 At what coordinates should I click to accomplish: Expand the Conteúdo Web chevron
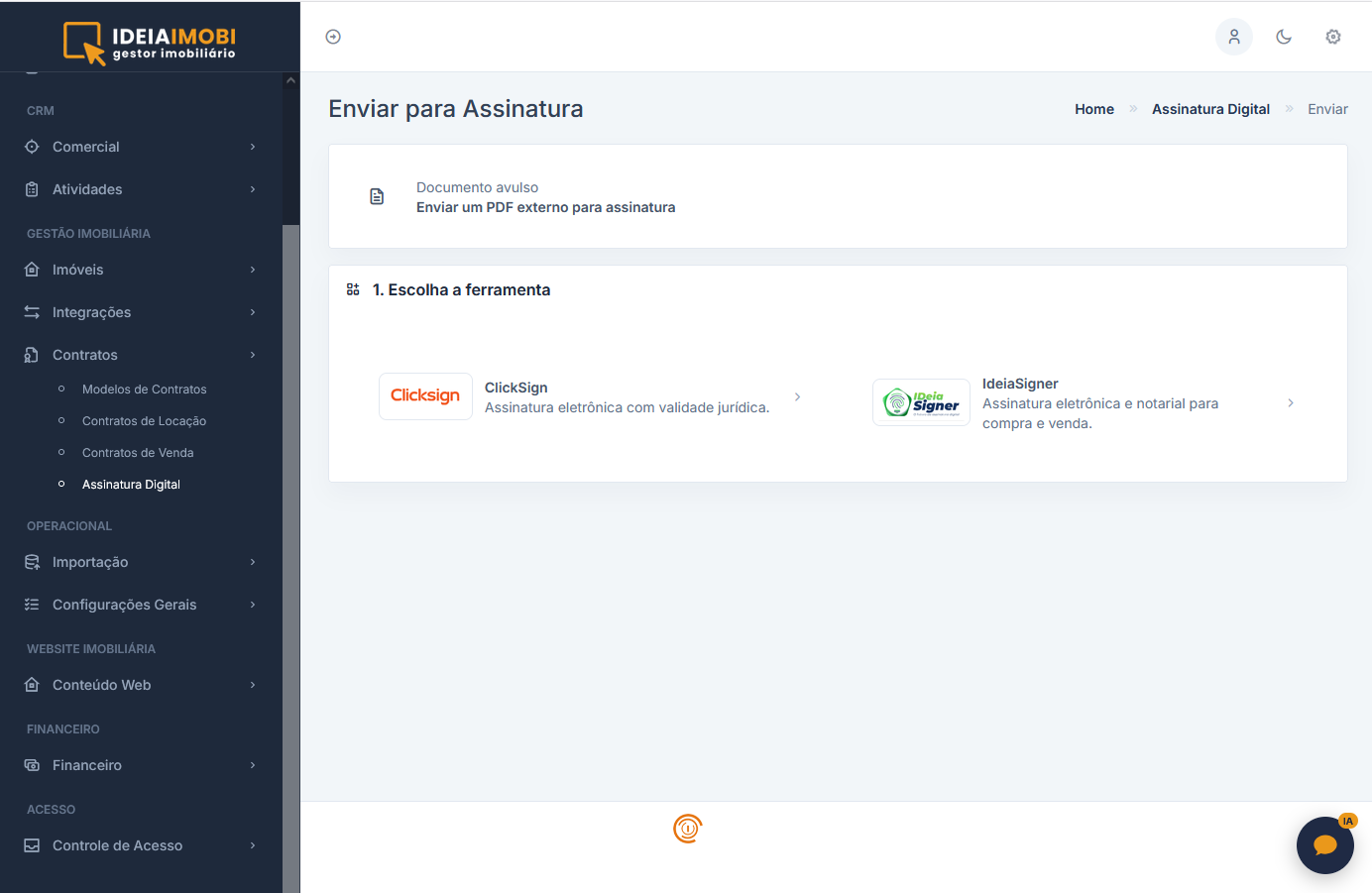tap(253, 685)
